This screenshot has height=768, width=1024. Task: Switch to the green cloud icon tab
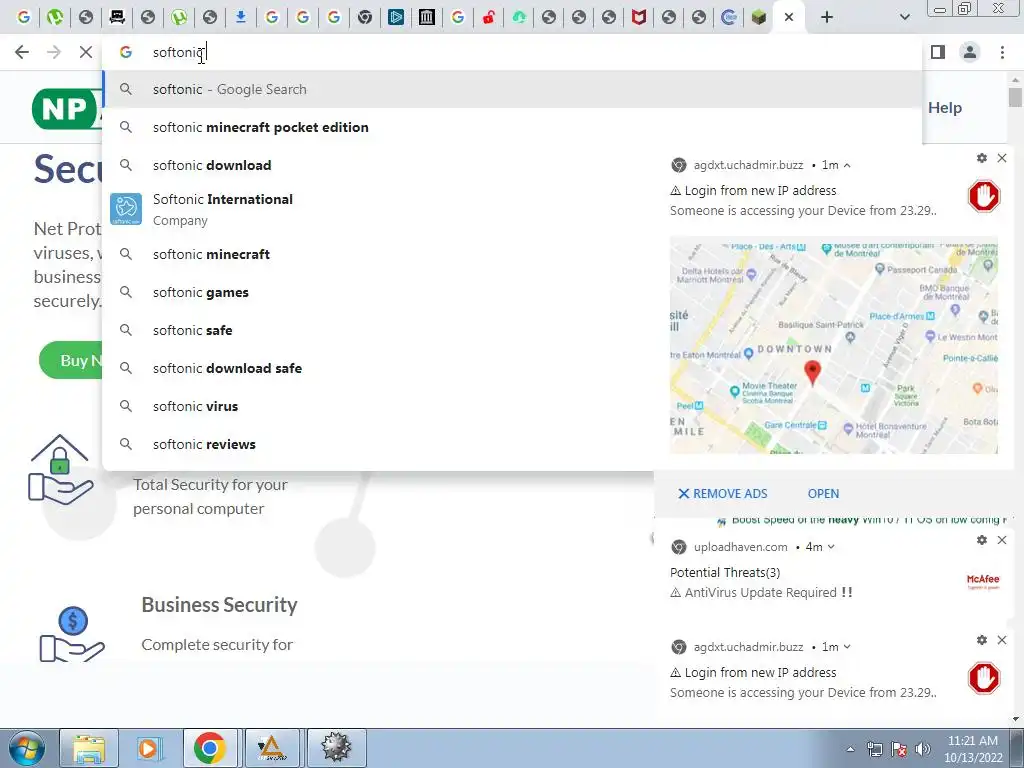(519, 18)
